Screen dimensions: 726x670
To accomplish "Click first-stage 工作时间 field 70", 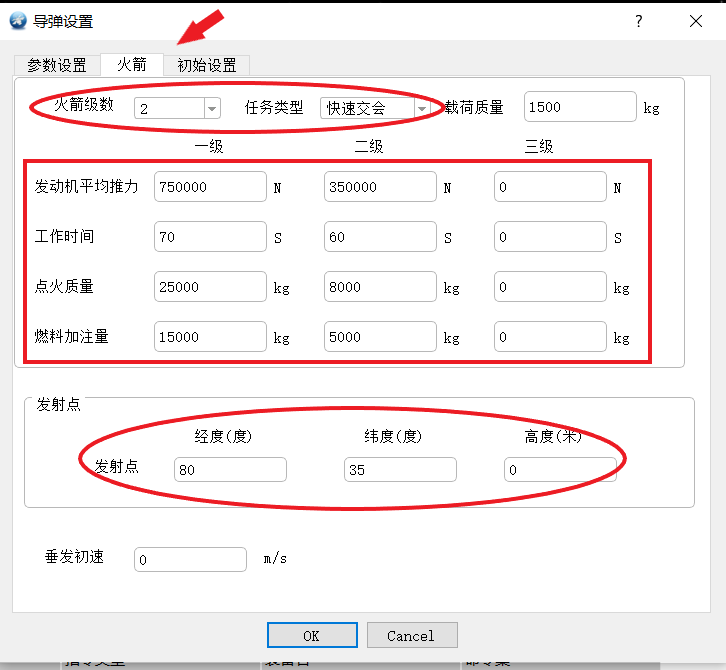I will click(210, 237).
